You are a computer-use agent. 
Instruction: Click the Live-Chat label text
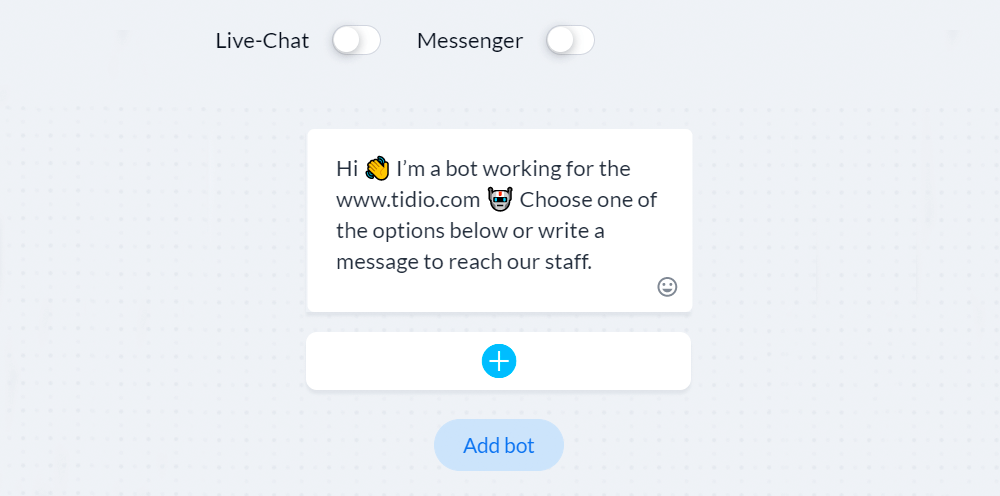pyautogui.click(x=262, y=41)
